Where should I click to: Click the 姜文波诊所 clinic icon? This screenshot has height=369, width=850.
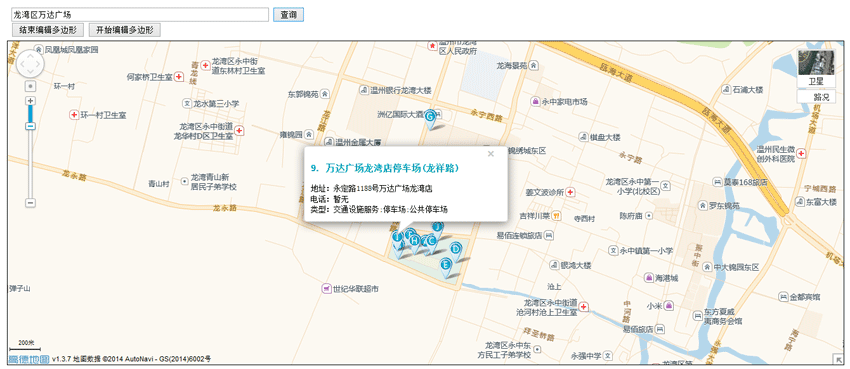click(570, 192)
